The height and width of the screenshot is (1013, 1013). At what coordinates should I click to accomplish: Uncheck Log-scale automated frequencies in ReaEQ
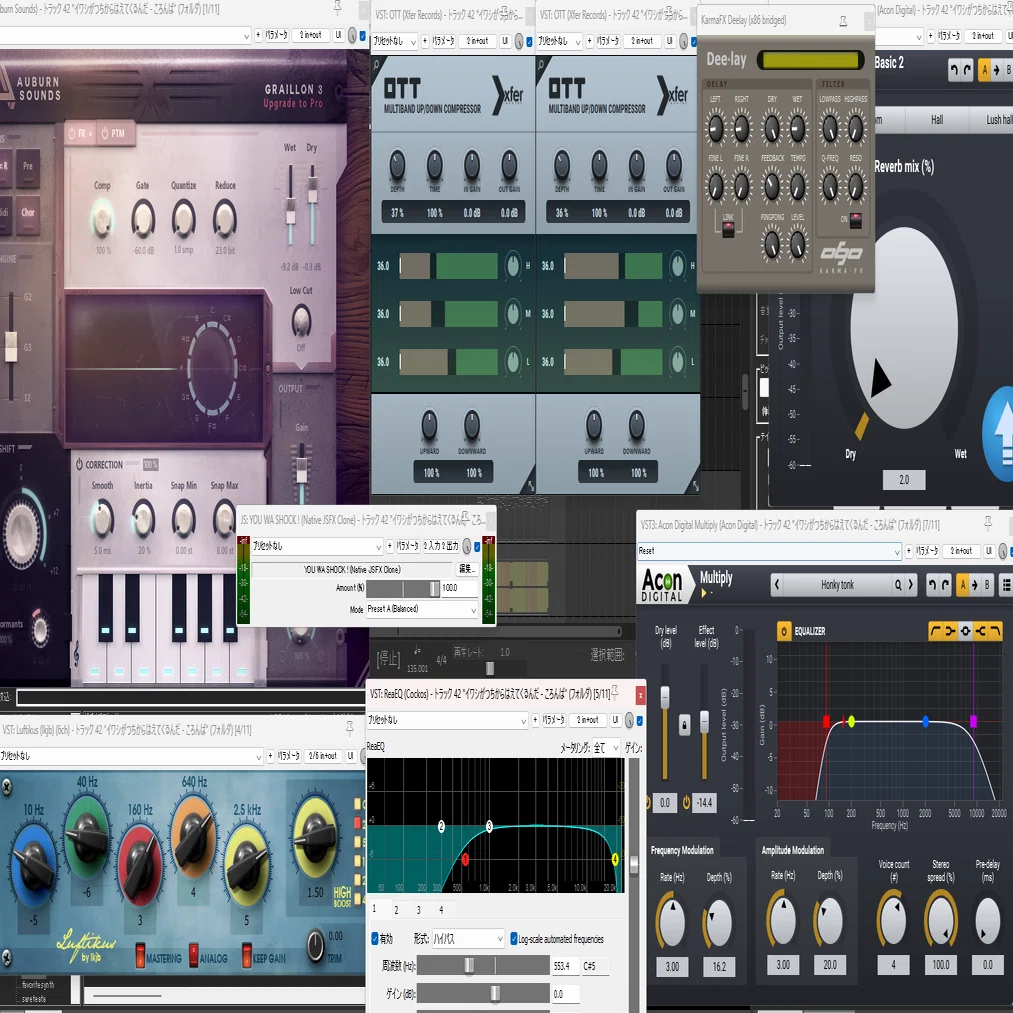[x=514, y=939]
